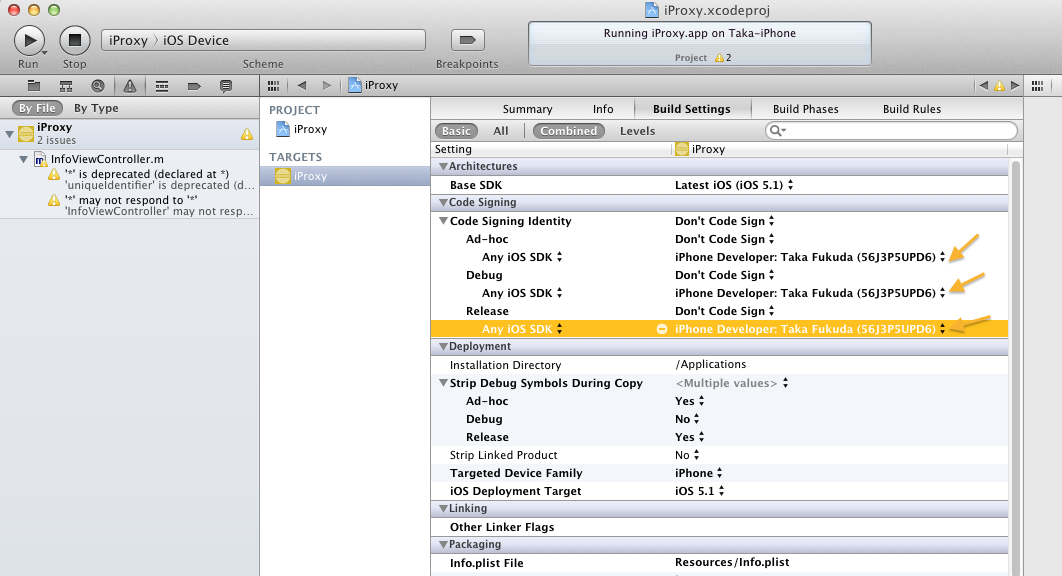Viewport: 1062px width, 576px height.
Task: Click the Run button
Action: (29, 40)
